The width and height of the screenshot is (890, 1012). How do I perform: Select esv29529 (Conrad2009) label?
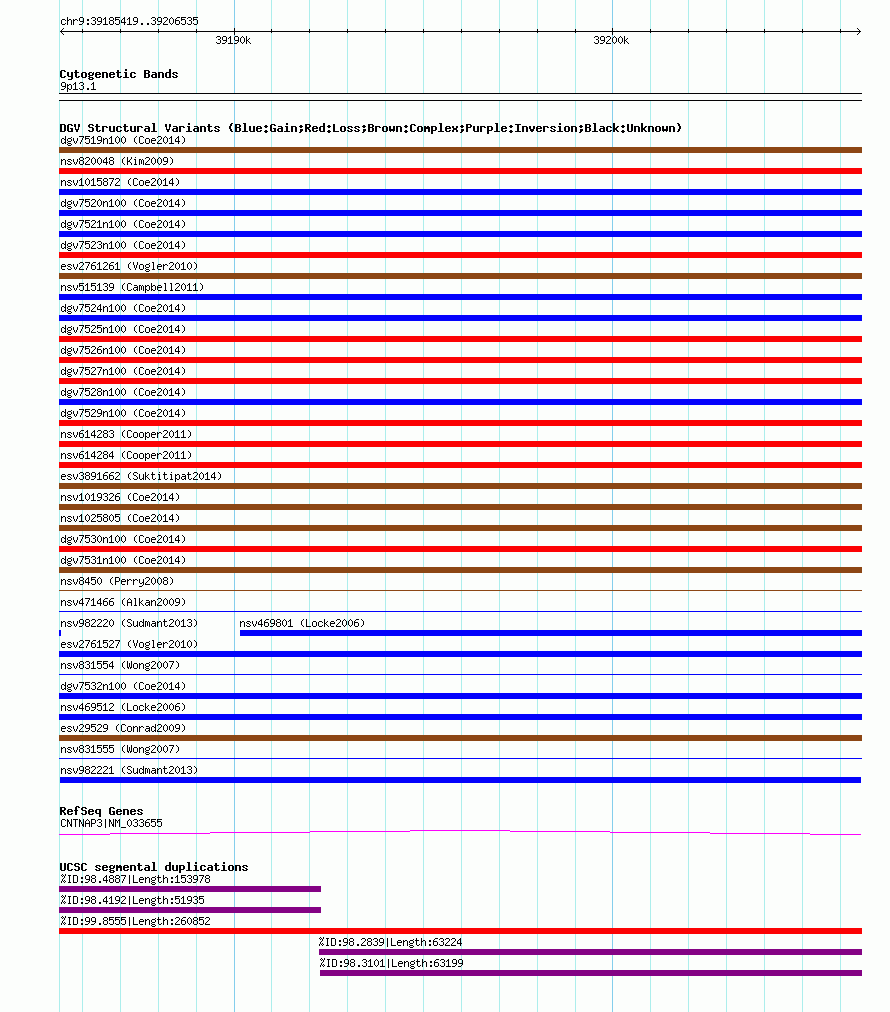click(x=123, y=728)
